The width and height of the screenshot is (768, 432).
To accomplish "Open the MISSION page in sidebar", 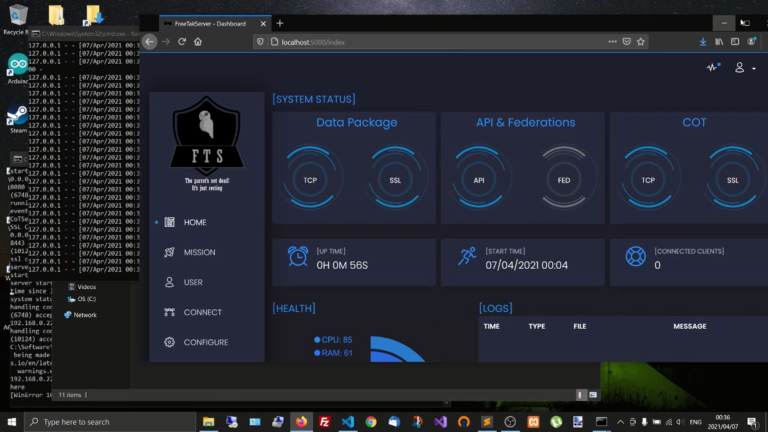I will (199, 252).
